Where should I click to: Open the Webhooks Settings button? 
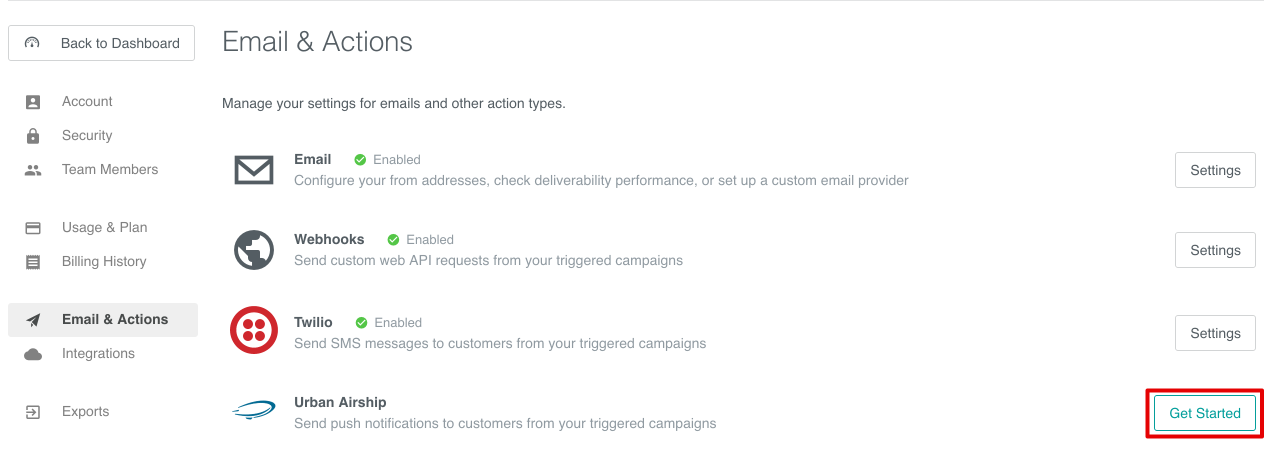(1214, 250)
